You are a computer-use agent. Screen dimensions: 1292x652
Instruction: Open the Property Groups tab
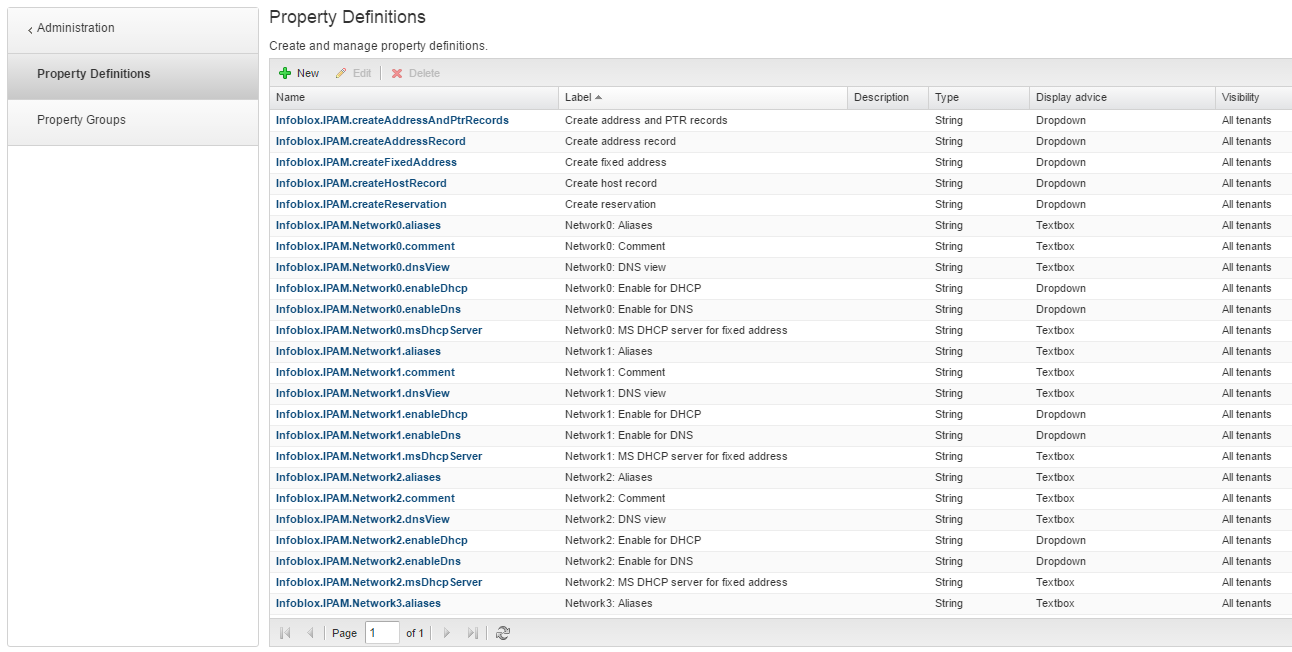(133, 122)
